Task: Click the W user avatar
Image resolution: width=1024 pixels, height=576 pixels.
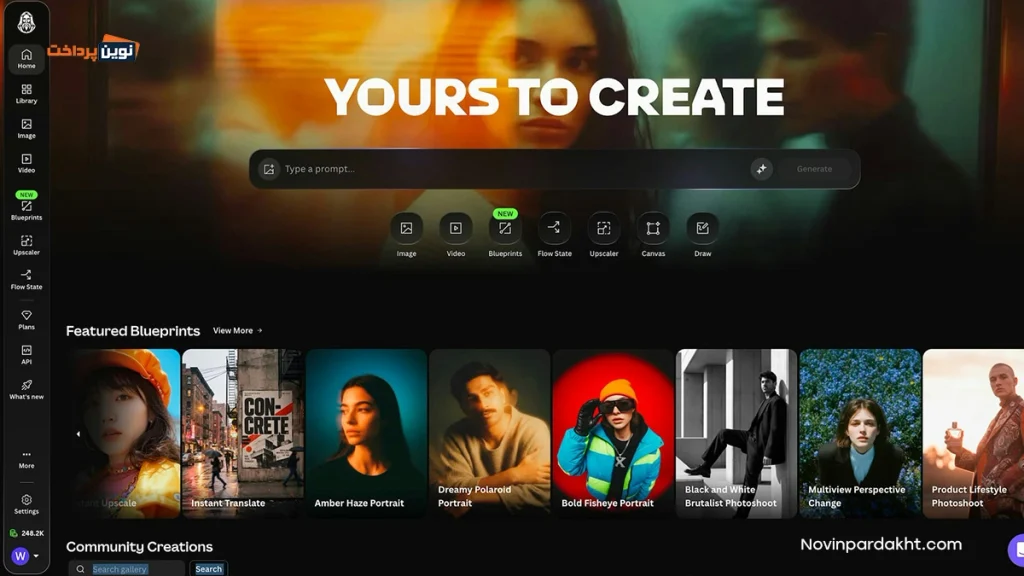Action: coord(20,556)
